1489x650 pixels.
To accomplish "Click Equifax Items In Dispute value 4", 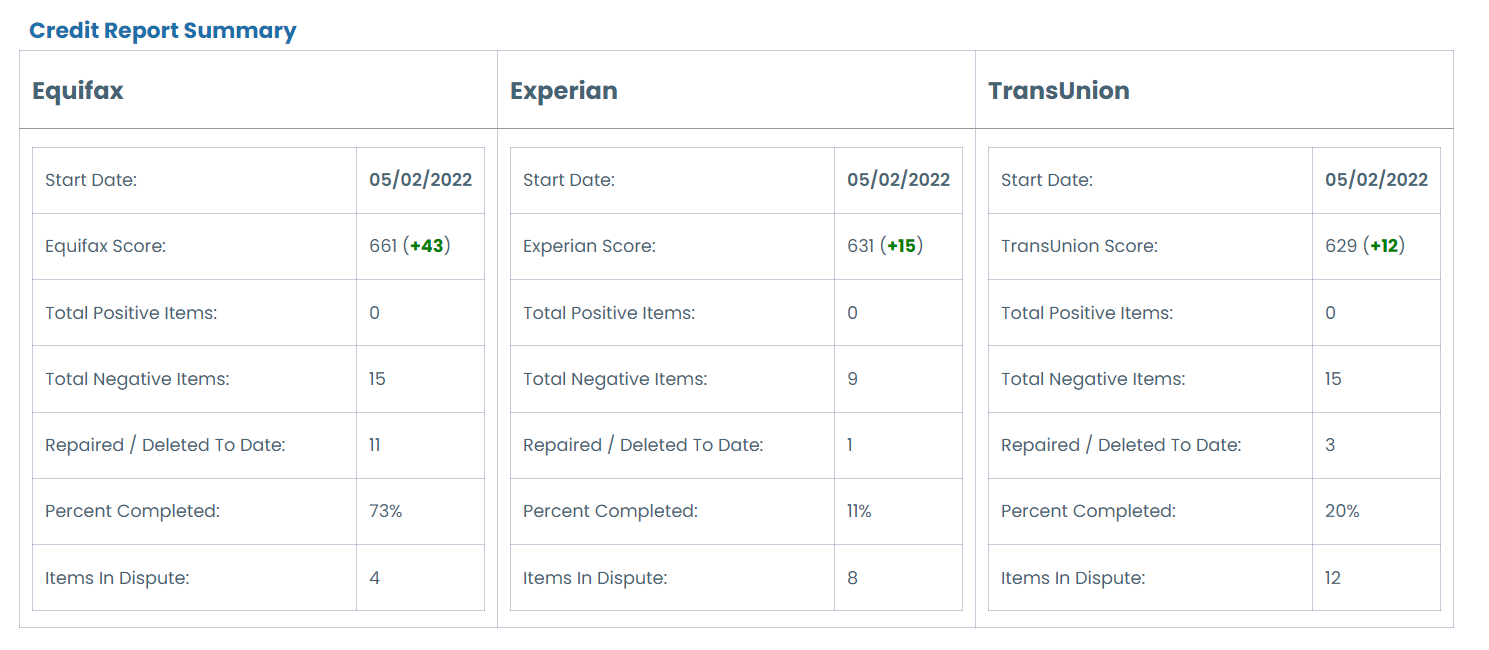I will point(375,578).
